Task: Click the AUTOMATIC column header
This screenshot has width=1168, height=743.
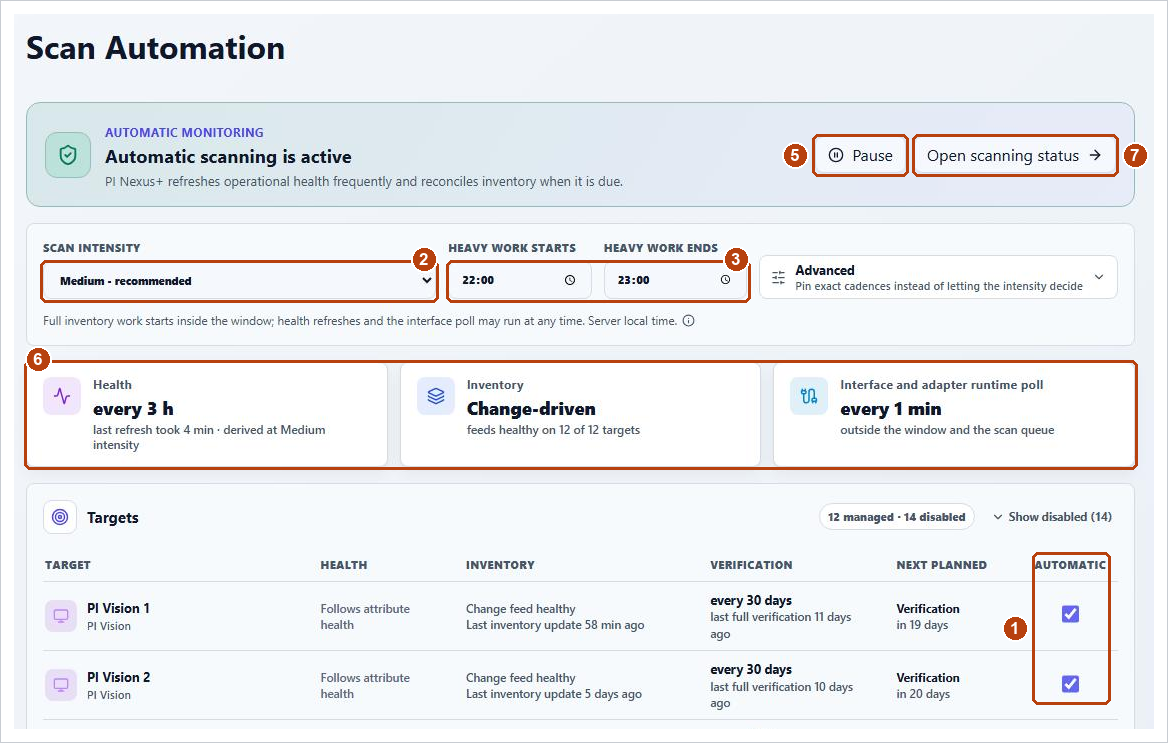Action: (1070, 565)
